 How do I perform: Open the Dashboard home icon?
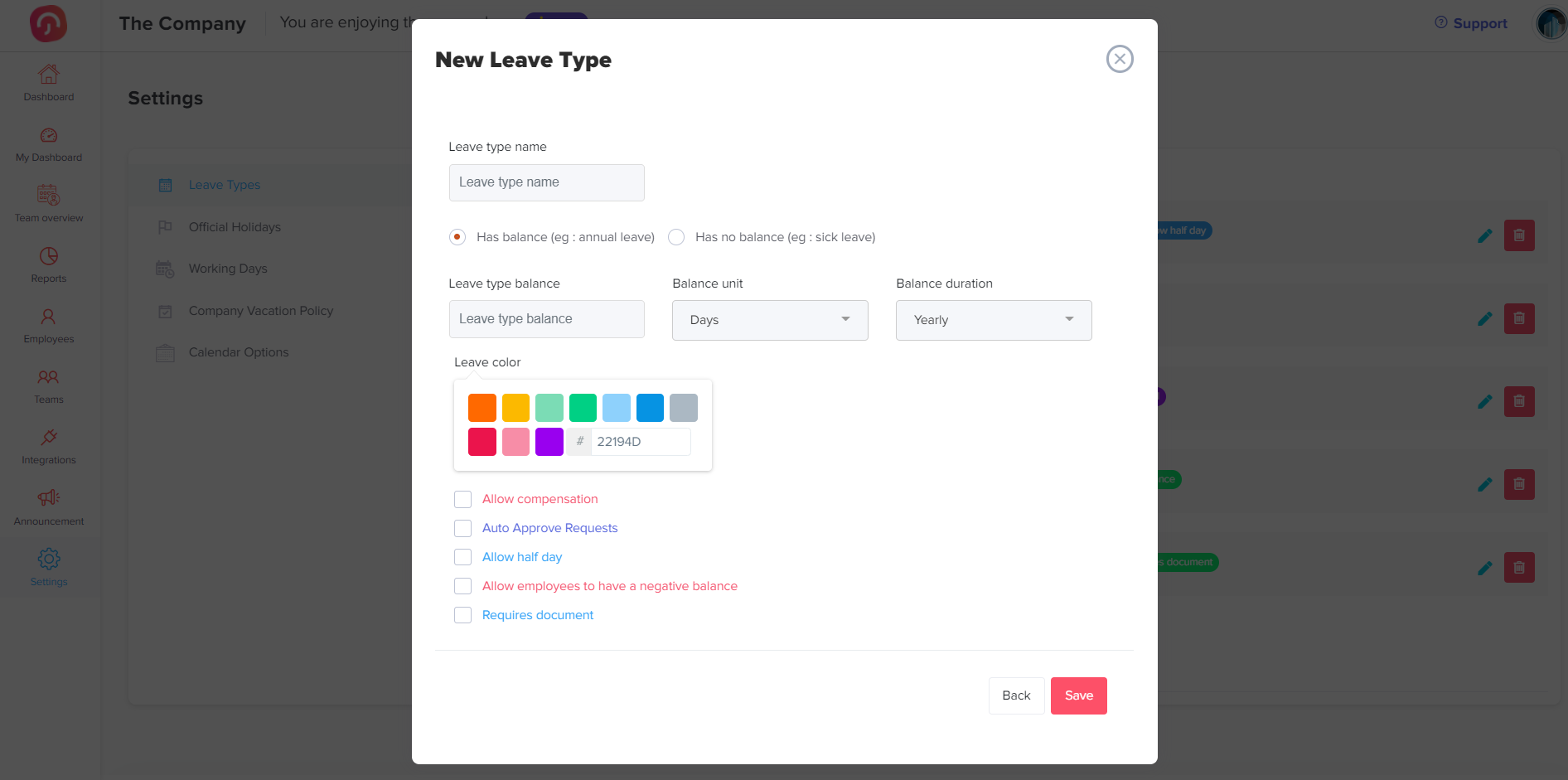click(49, 75)
